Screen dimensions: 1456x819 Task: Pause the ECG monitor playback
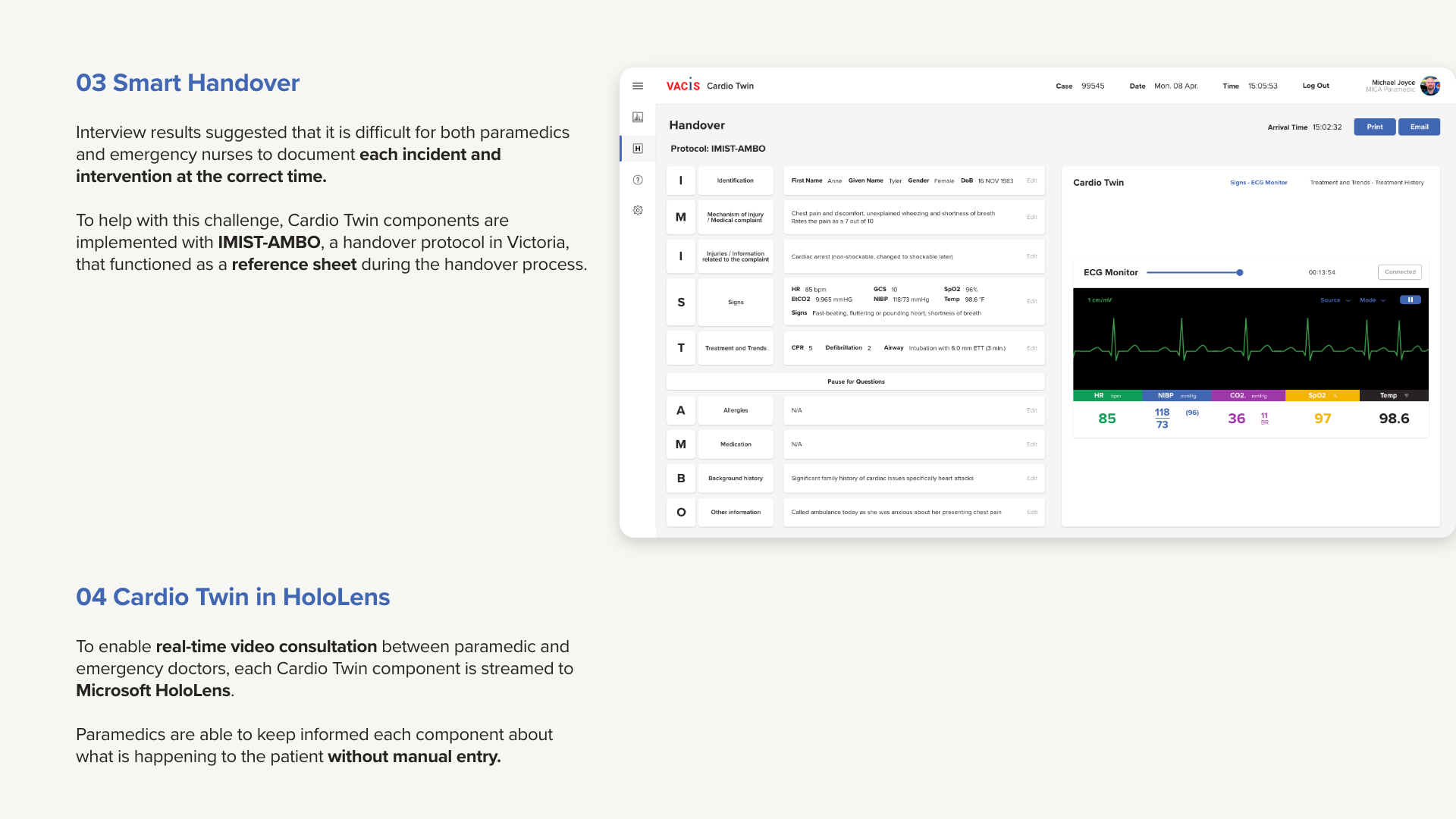click(1410, 300)
